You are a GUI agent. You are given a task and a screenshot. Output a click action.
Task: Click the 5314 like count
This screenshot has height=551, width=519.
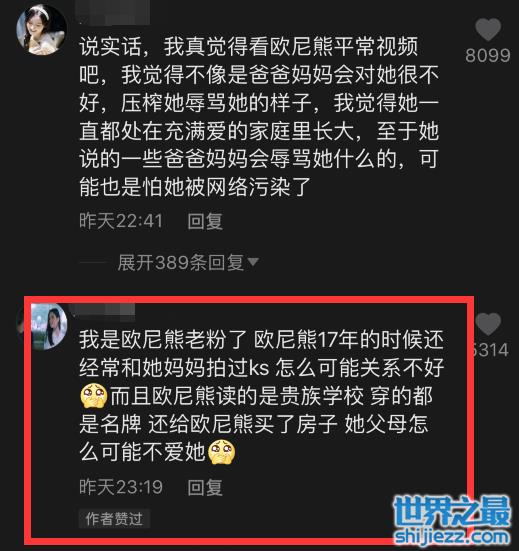491,350
